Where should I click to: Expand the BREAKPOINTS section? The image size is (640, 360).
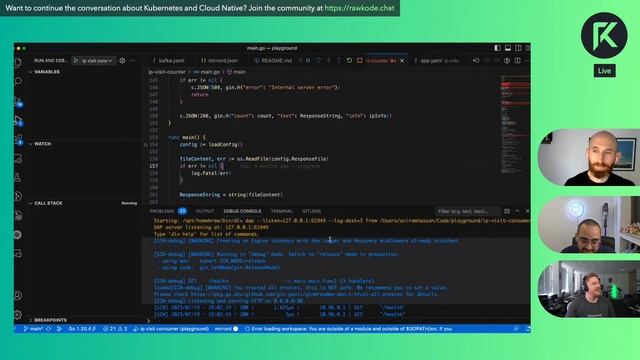tap(50, 320)
